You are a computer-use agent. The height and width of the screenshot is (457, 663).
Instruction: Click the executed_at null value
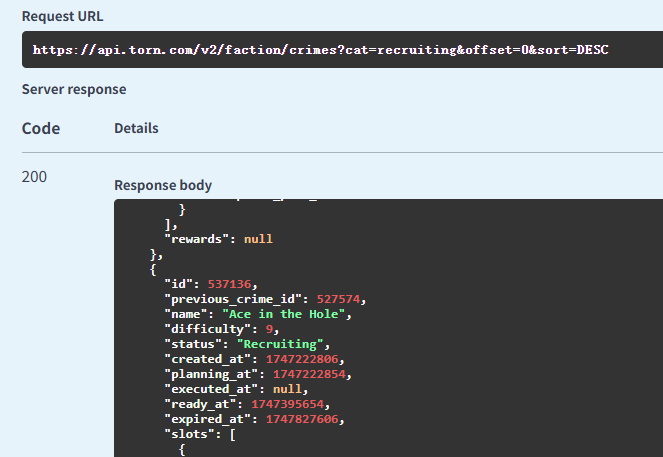[x=288, y=389]
